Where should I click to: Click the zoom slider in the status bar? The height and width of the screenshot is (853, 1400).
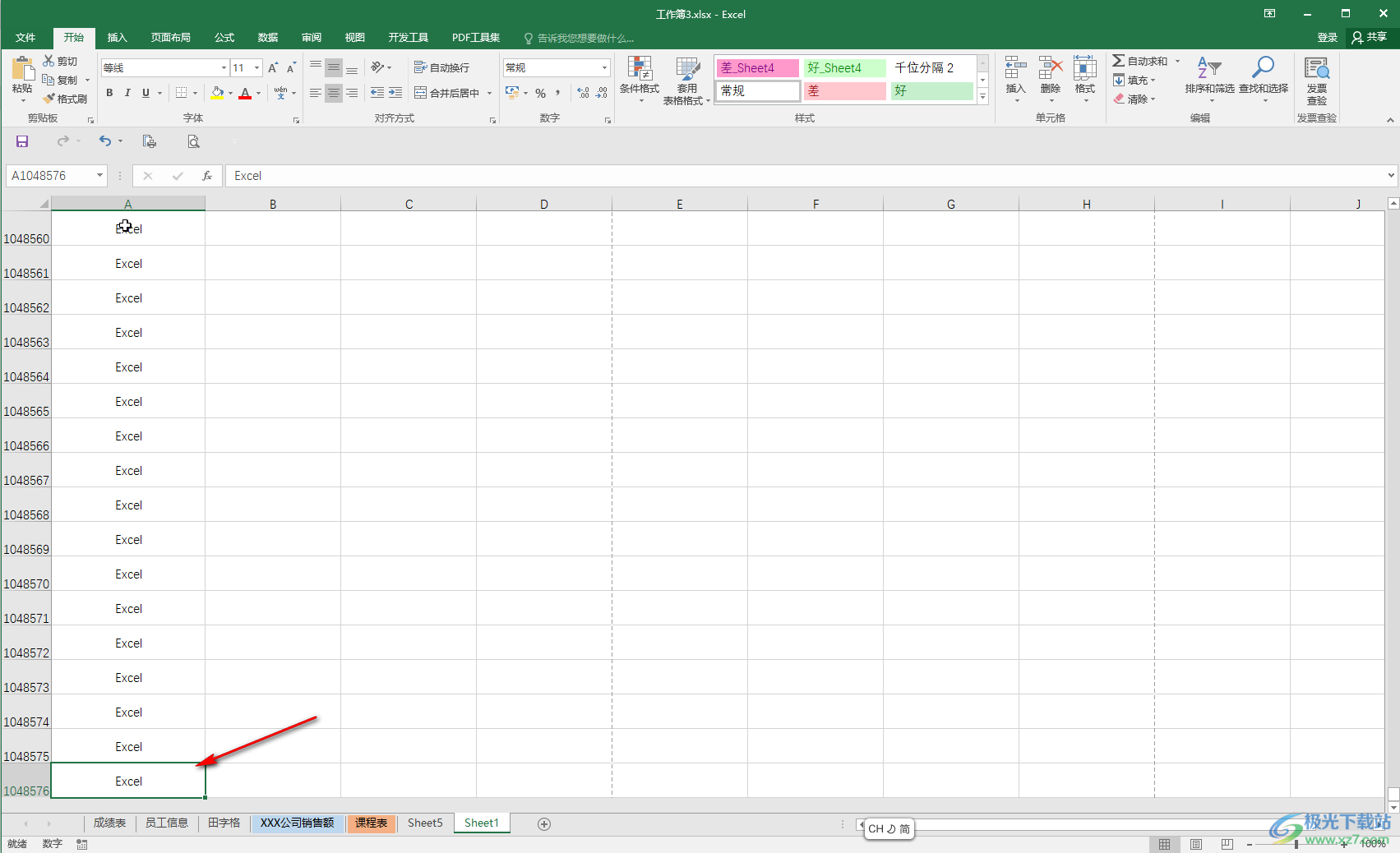tap(1296, 844)
